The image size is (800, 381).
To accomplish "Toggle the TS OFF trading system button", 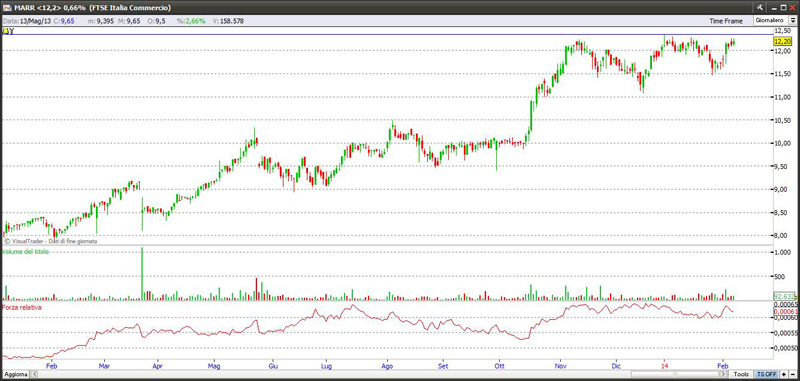I will [767, 375].
